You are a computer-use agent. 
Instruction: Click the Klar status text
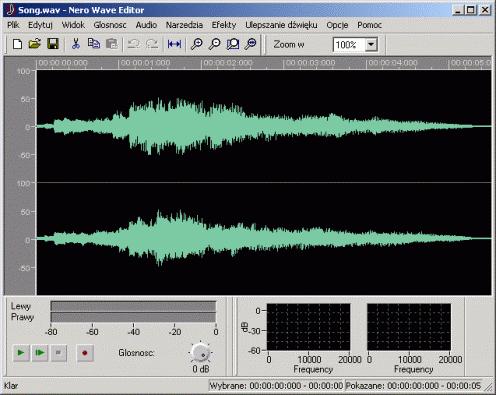click(x=11, y=386)
